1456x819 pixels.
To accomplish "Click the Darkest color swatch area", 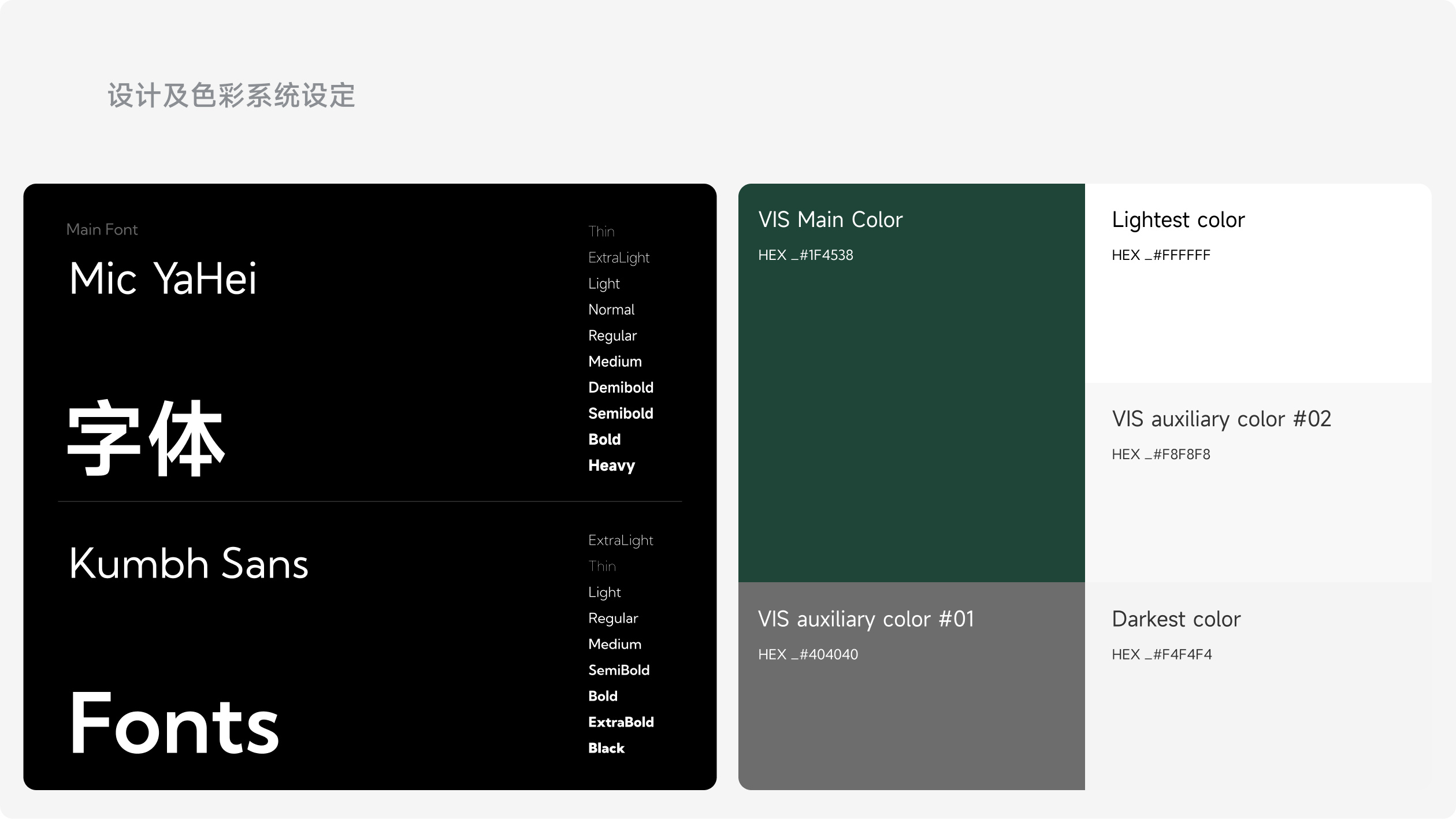I will click(1258, 728).
